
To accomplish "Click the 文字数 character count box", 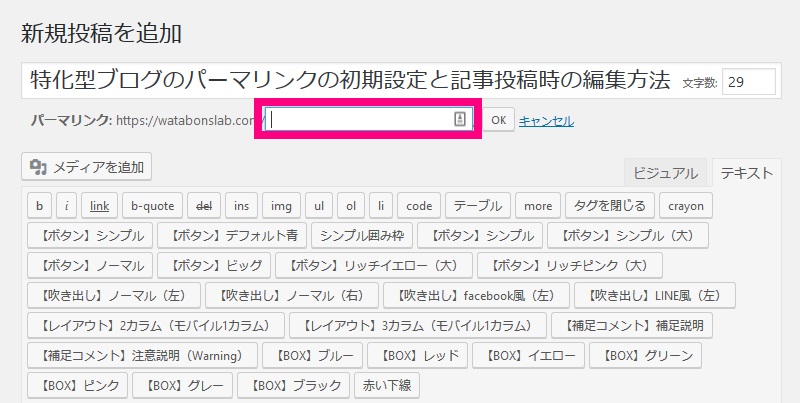I will [748, 82].
